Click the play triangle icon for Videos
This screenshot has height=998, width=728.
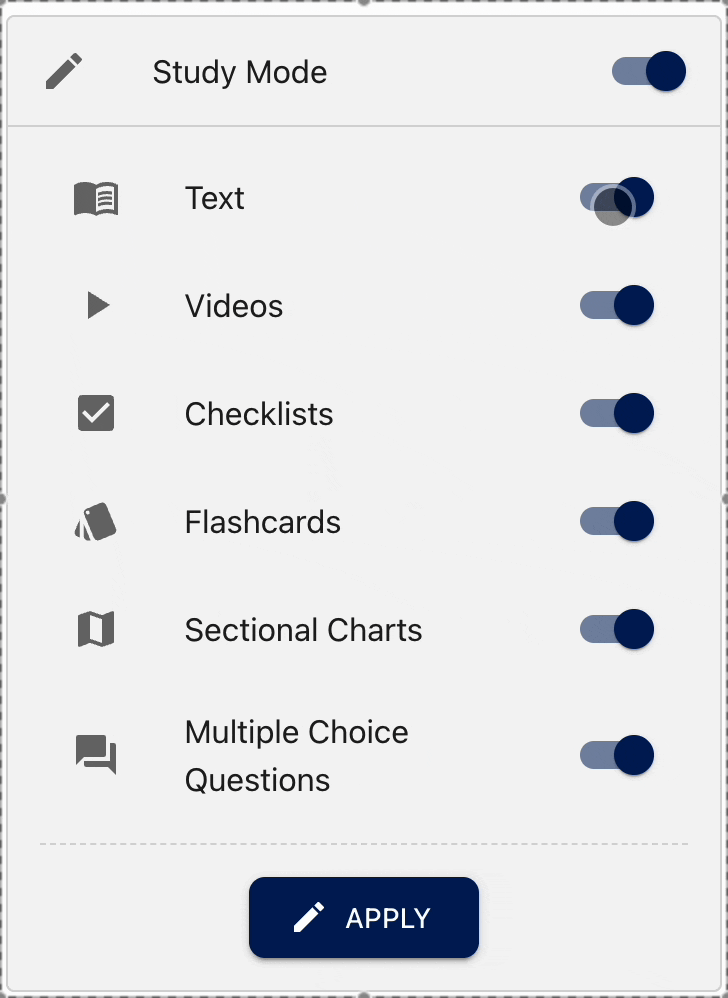[x=98, y=306]
